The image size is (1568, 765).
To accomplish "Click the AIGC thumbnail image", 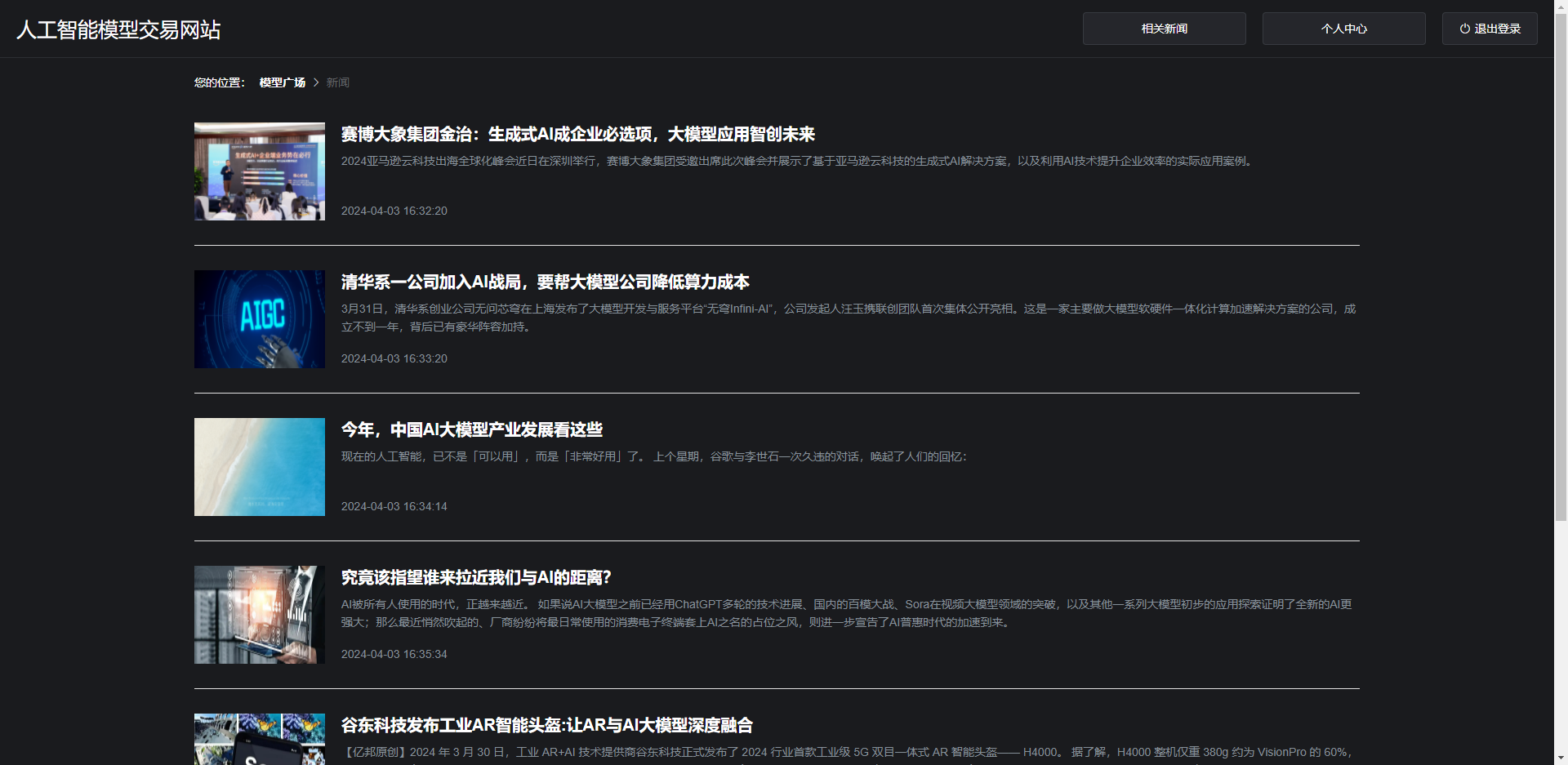I will point(259,318).
